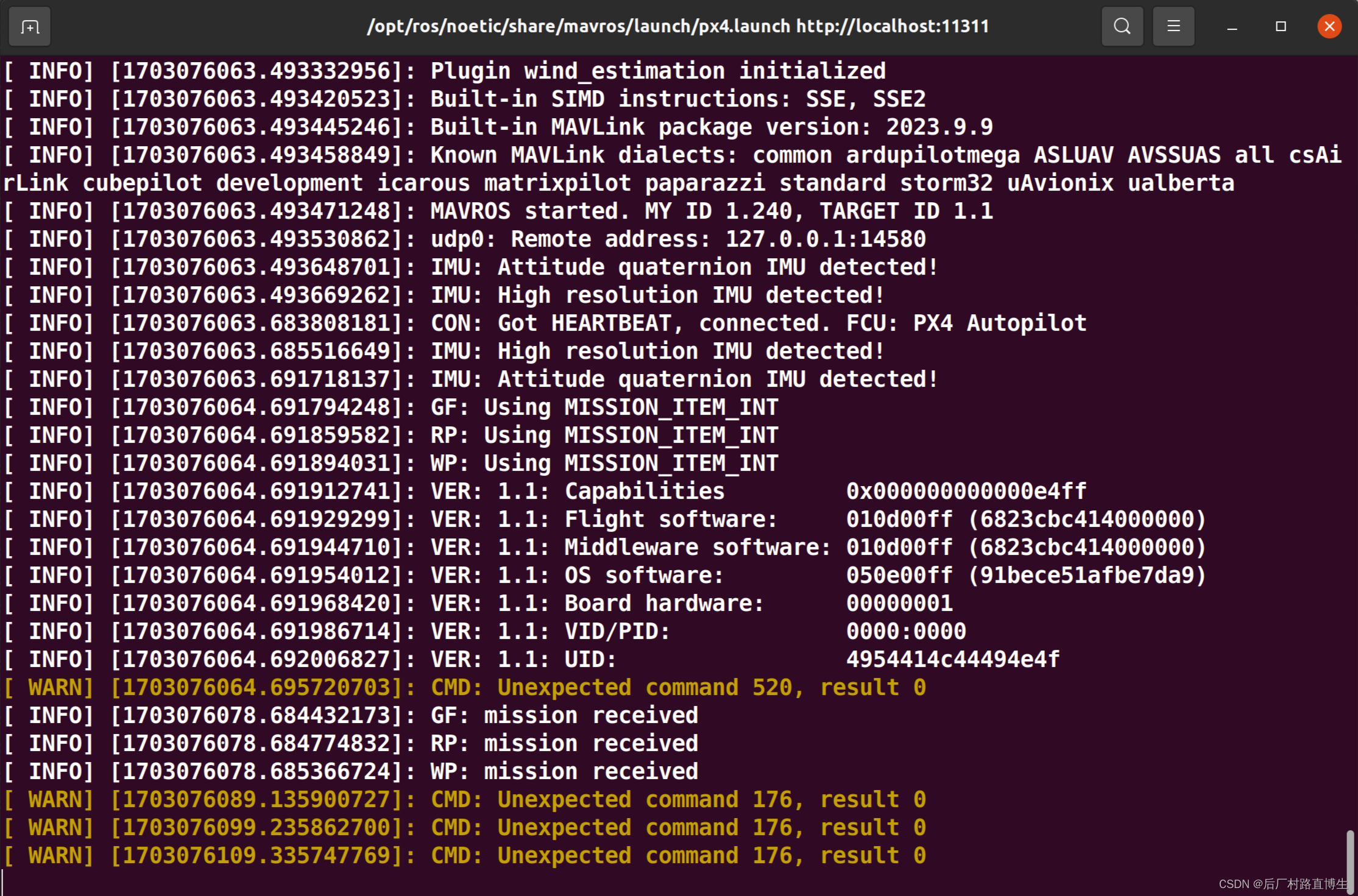Viewport: 1358px width, 896px height.
Task: Click the terminal cursor on the last line
Action: point(3,883)
